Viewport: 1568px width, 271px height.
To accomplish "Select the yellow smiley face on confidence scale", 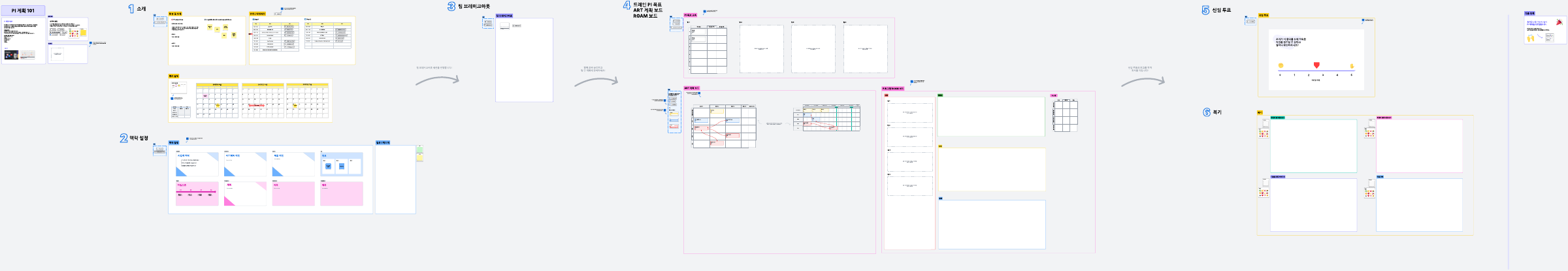I will [x=1281, y=65].
